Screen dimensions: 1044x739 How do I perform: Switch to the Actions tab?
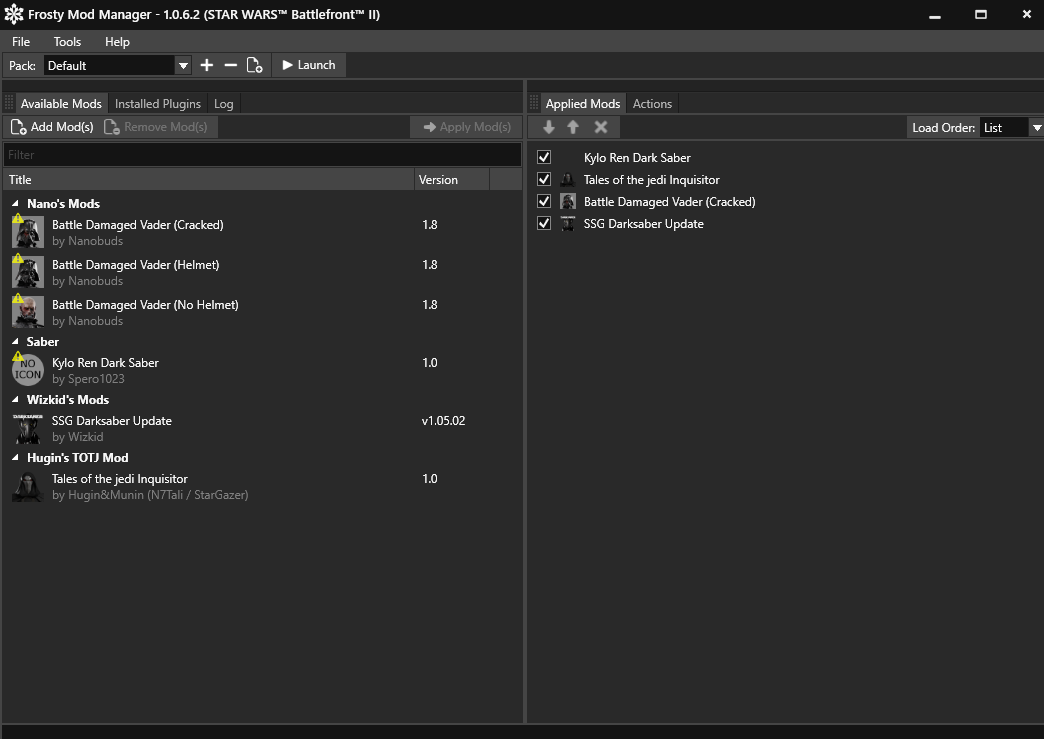point(652,103)
